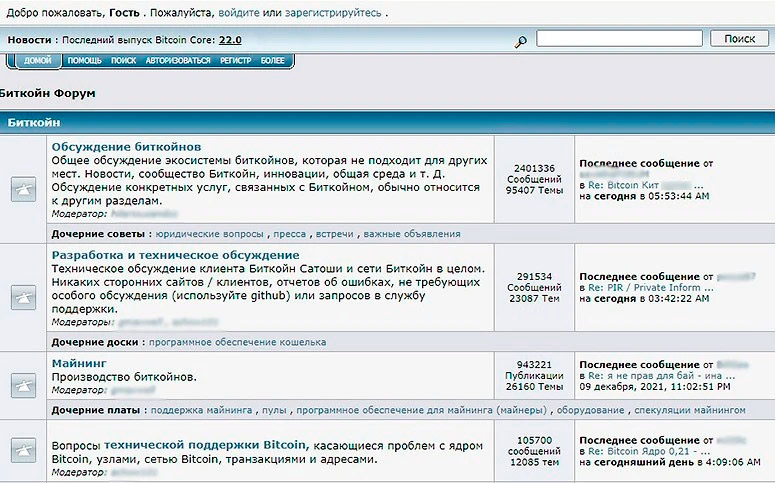This screenshot has height=483, width=775.
Task: Select the АВТОРИЗОВАТЬСЯ menu item
Action: pos(178,60)
